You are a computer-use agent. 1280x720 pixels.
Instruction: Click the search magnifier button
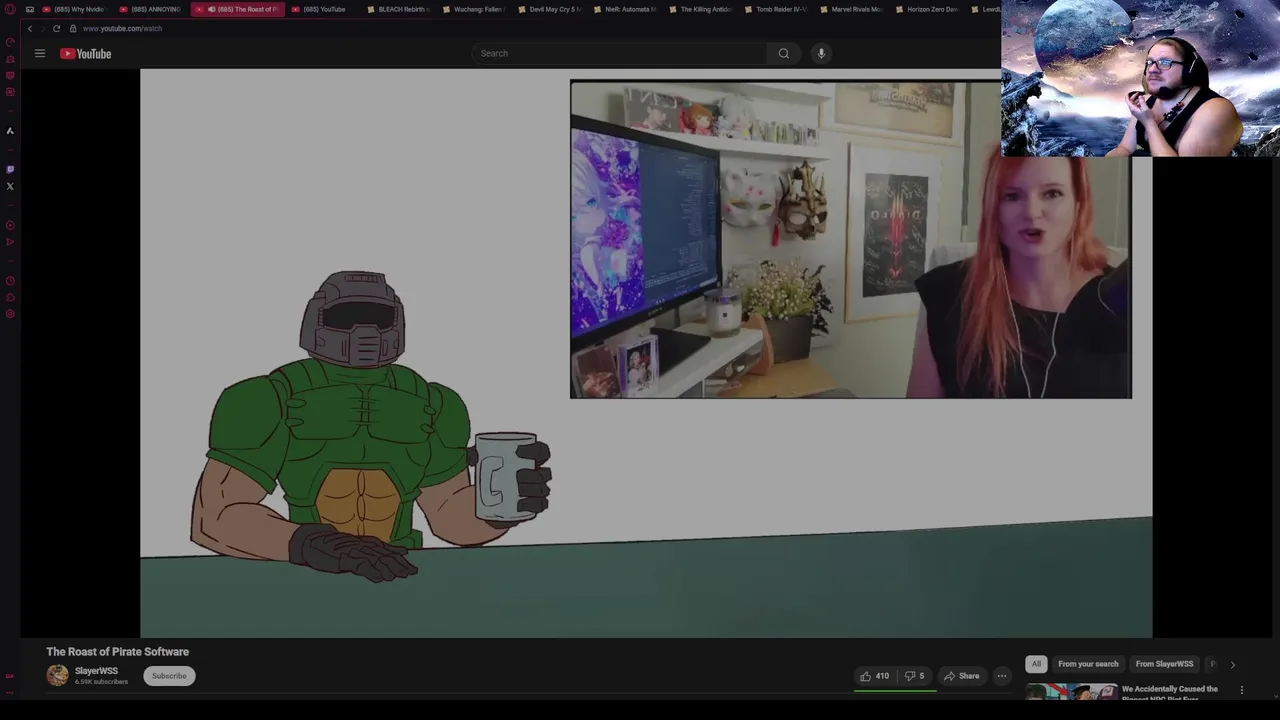tap(784, 53)
